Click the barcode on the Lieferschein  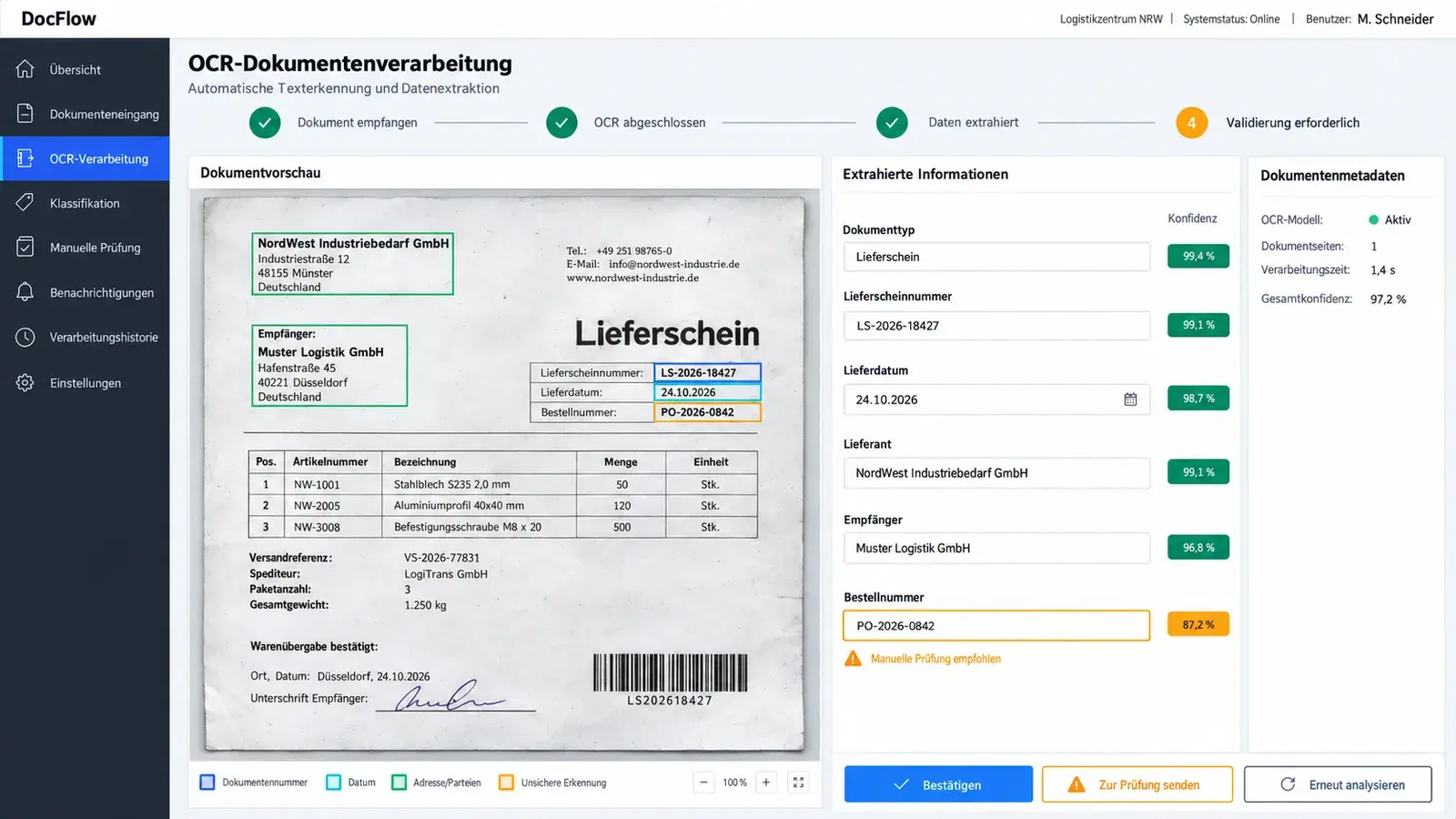coord(670,673)
